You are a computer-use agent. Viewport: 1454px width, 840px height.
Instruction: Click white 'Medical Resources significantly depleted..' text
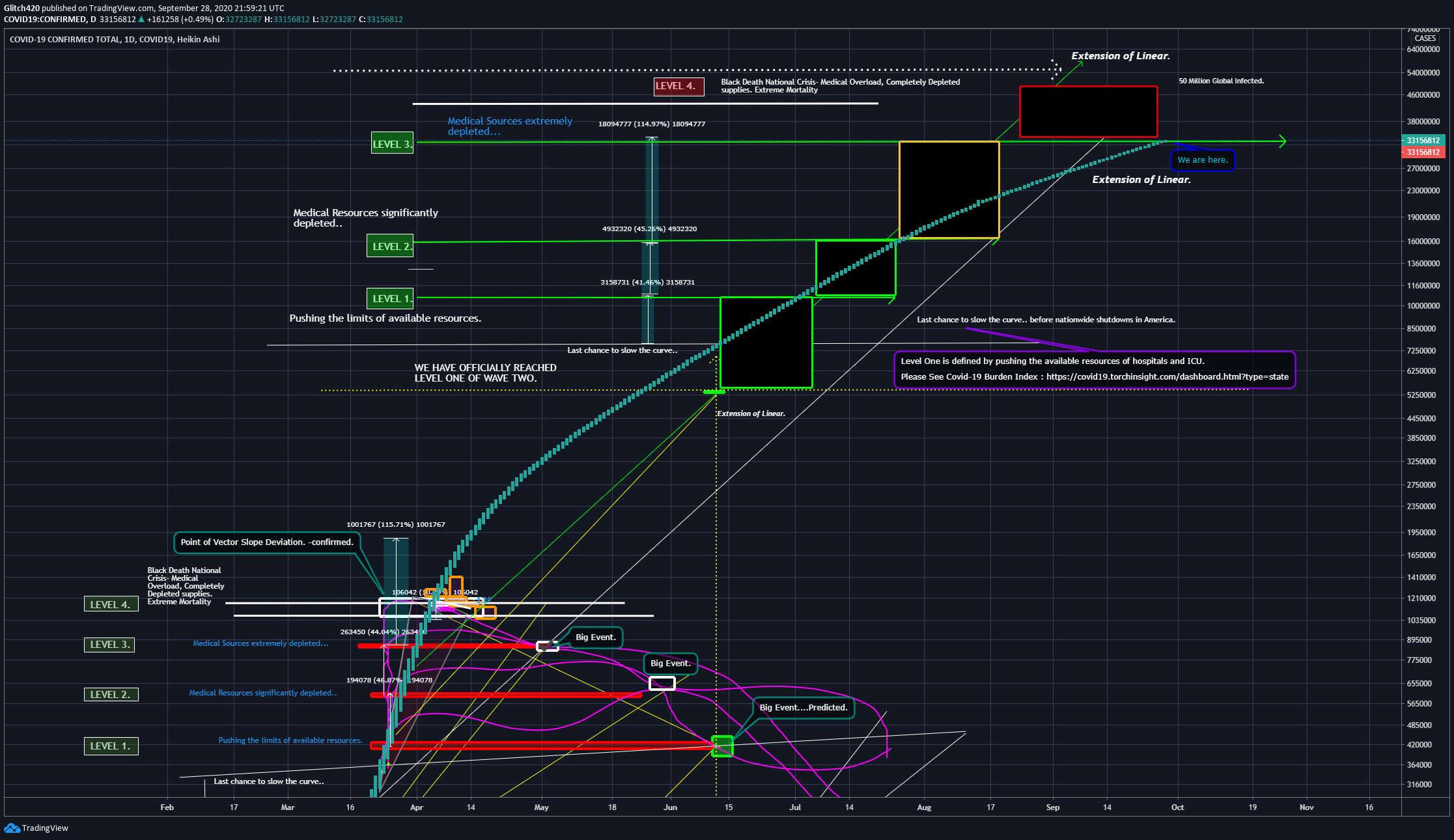365,218
